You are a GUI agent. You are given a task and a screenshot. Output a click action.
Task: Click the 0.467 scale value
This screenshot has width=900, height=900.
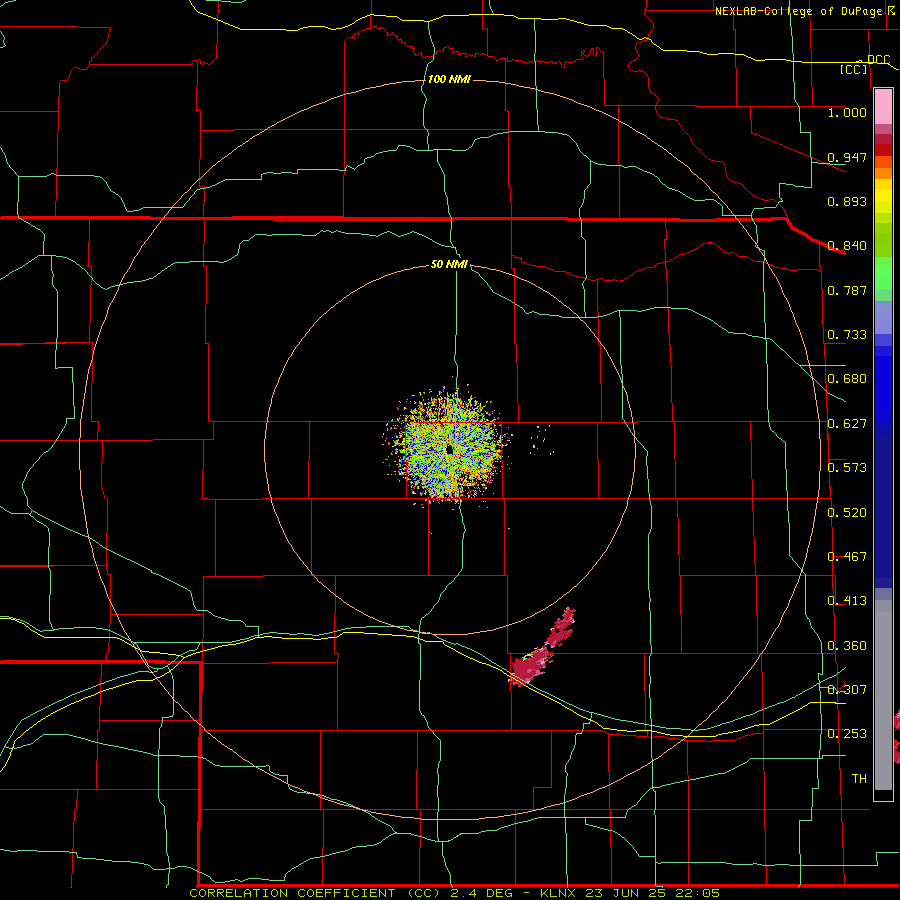[847, 557]
